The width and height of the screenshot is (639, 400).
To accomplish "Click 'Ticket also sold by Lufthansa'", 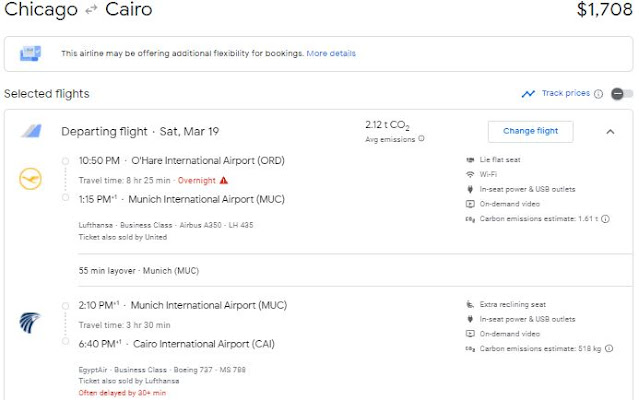I will tap(129, 381).
